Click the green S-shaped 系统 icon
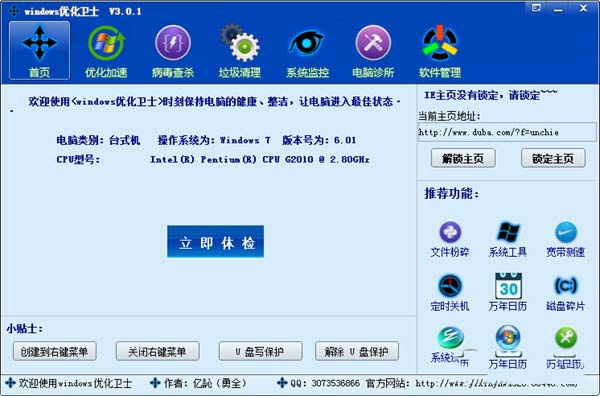This screenshot has width=600, height=396. 450,338
